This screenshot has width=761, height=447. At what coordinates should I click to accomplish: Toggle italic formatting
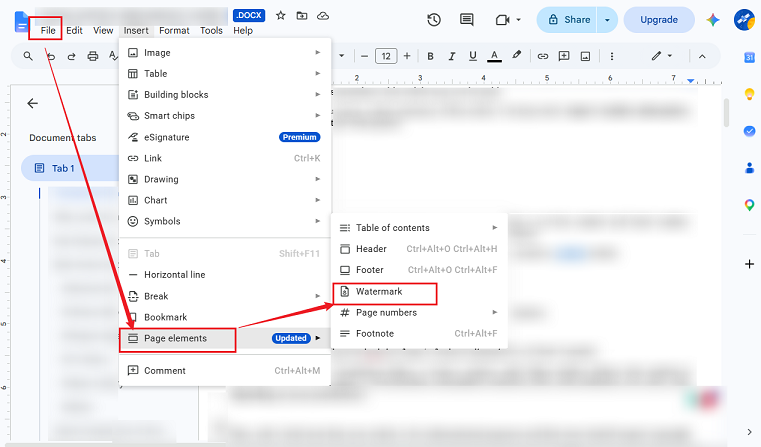pos(451,56)
